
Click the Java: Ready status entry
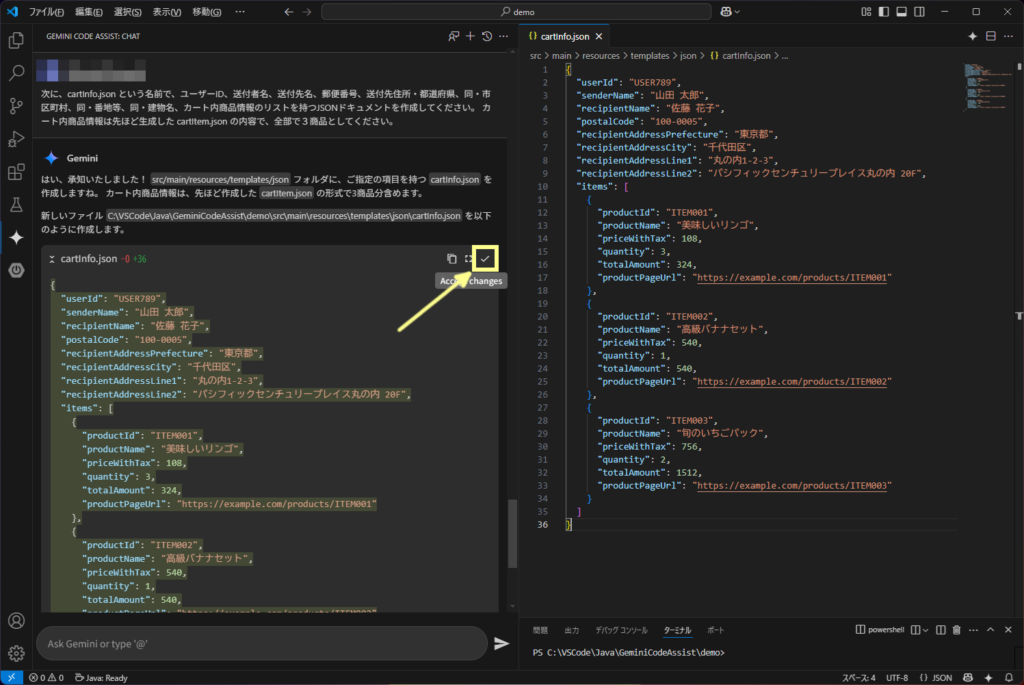coord(101,678)
